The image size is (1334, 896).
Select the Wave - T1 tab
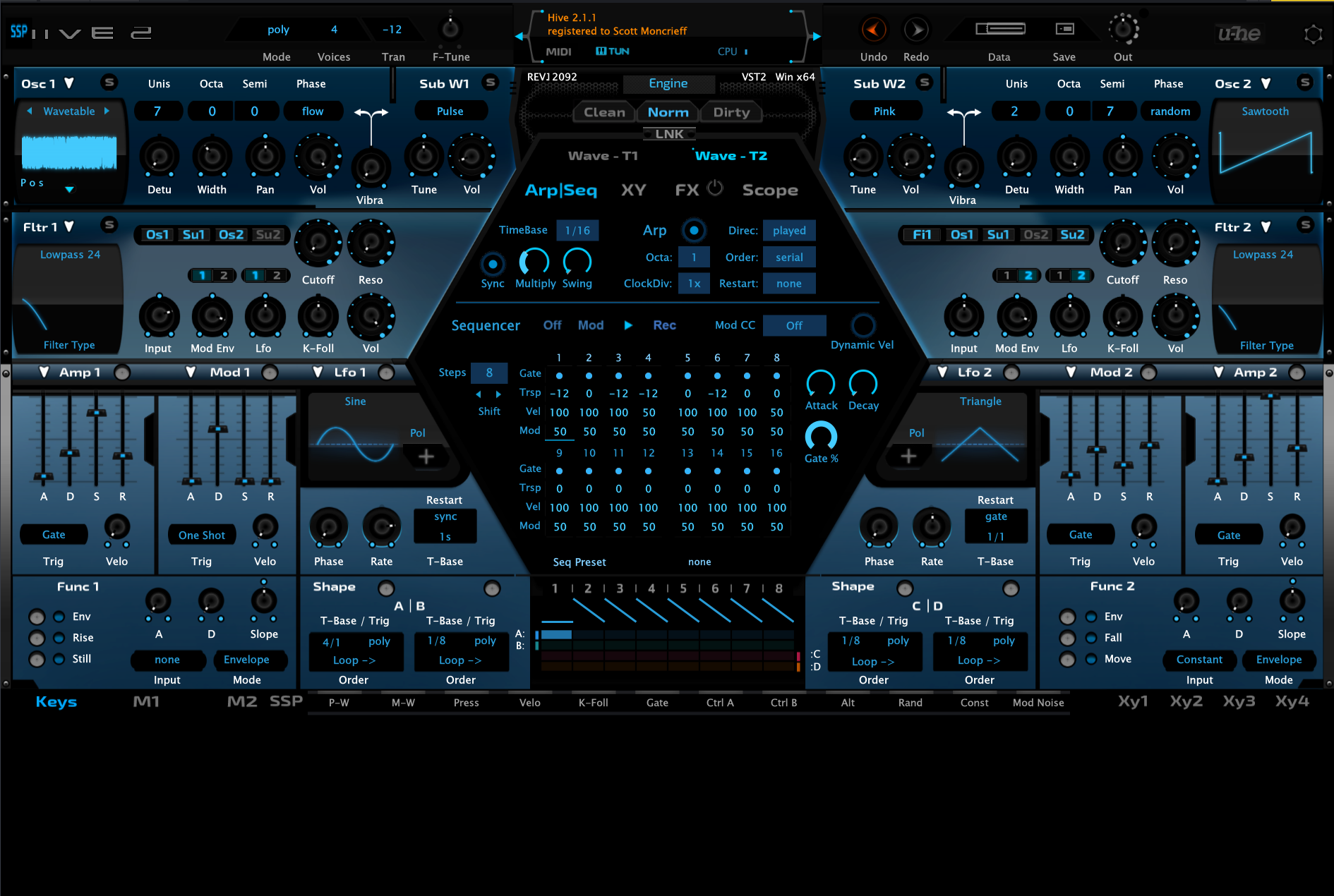tap(603, 156)
